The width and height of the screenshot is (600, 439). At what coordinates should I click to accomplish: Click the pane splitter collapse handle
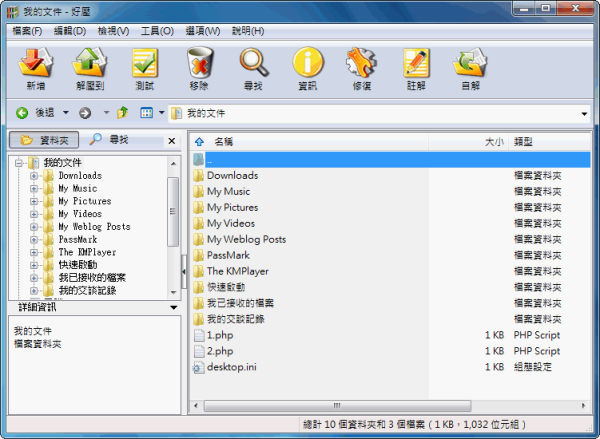click(184, 272)
